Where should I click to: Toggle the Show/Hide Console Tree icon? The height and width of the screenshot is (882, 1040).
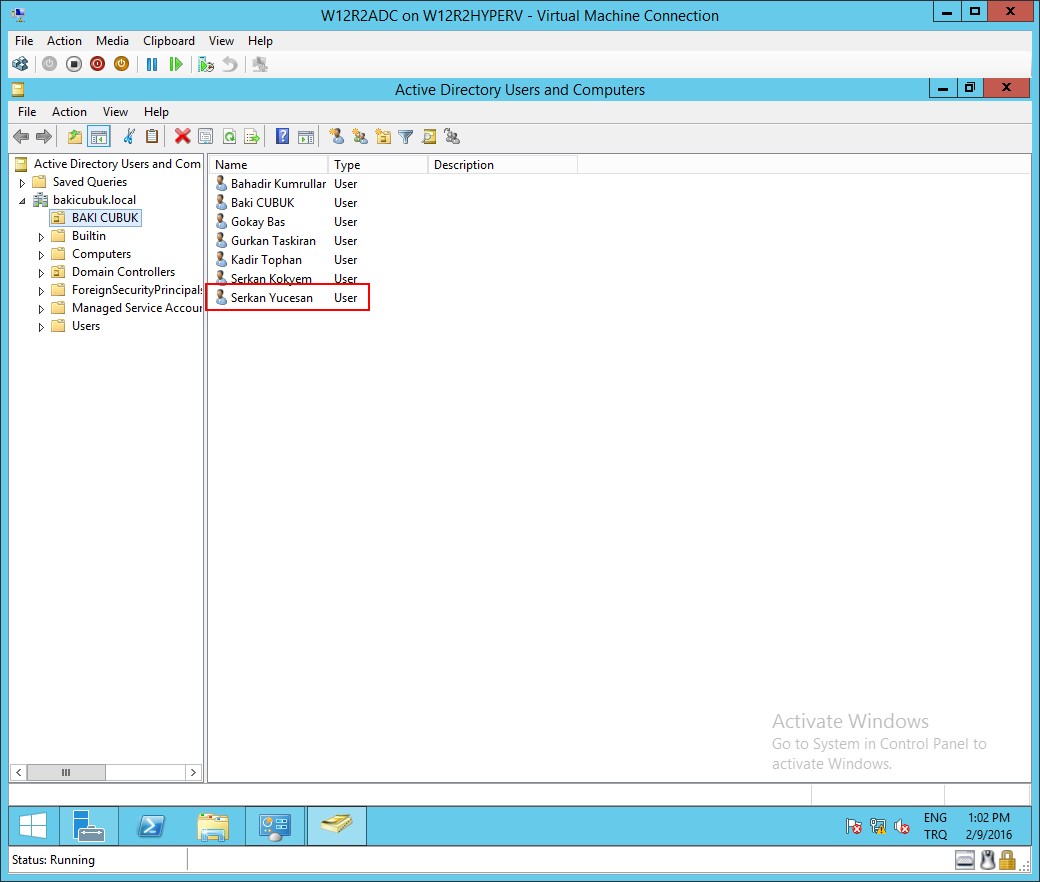[x=99, y=137]
